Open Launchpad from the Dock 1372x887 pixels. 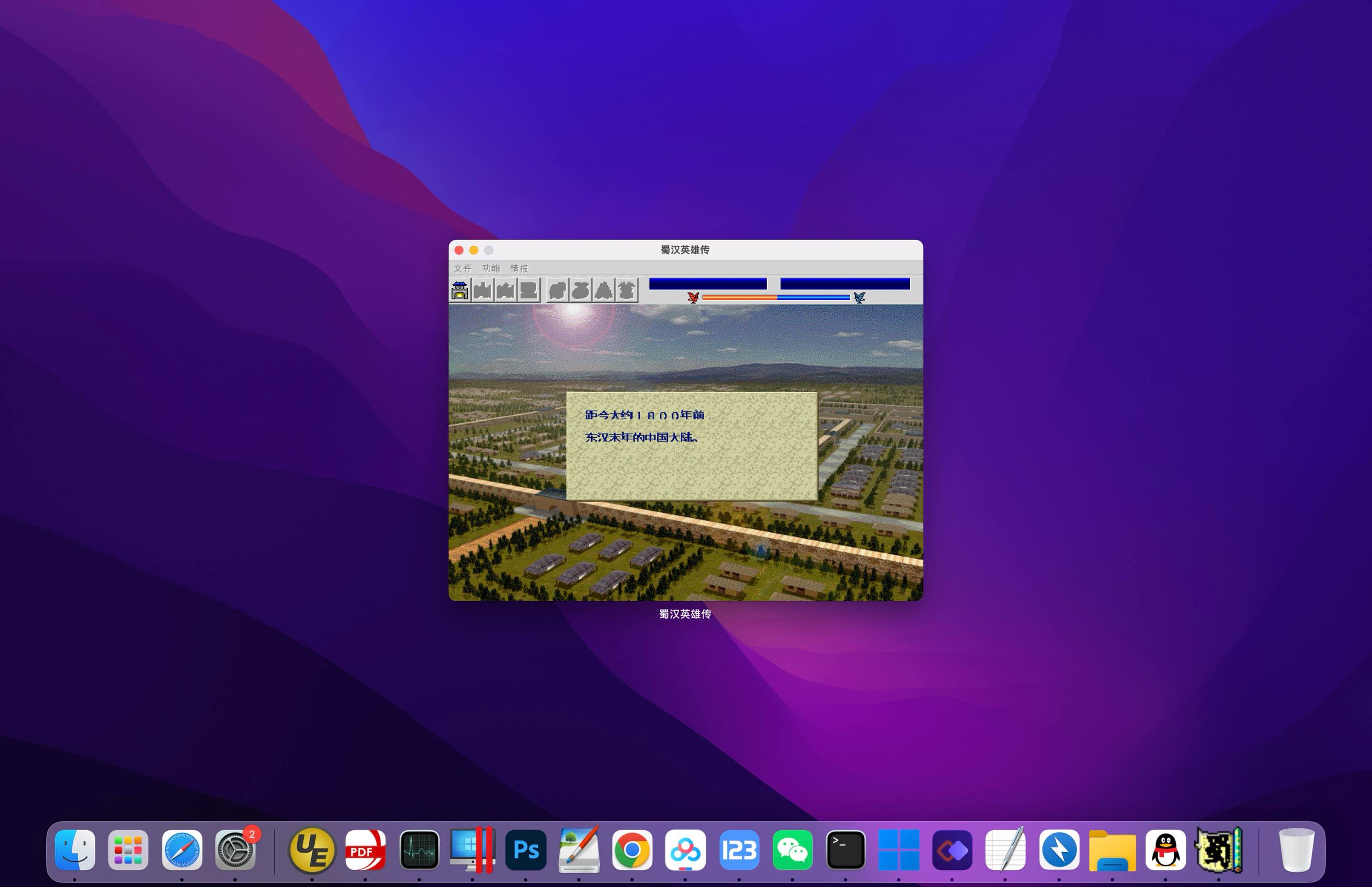(128, 849)
